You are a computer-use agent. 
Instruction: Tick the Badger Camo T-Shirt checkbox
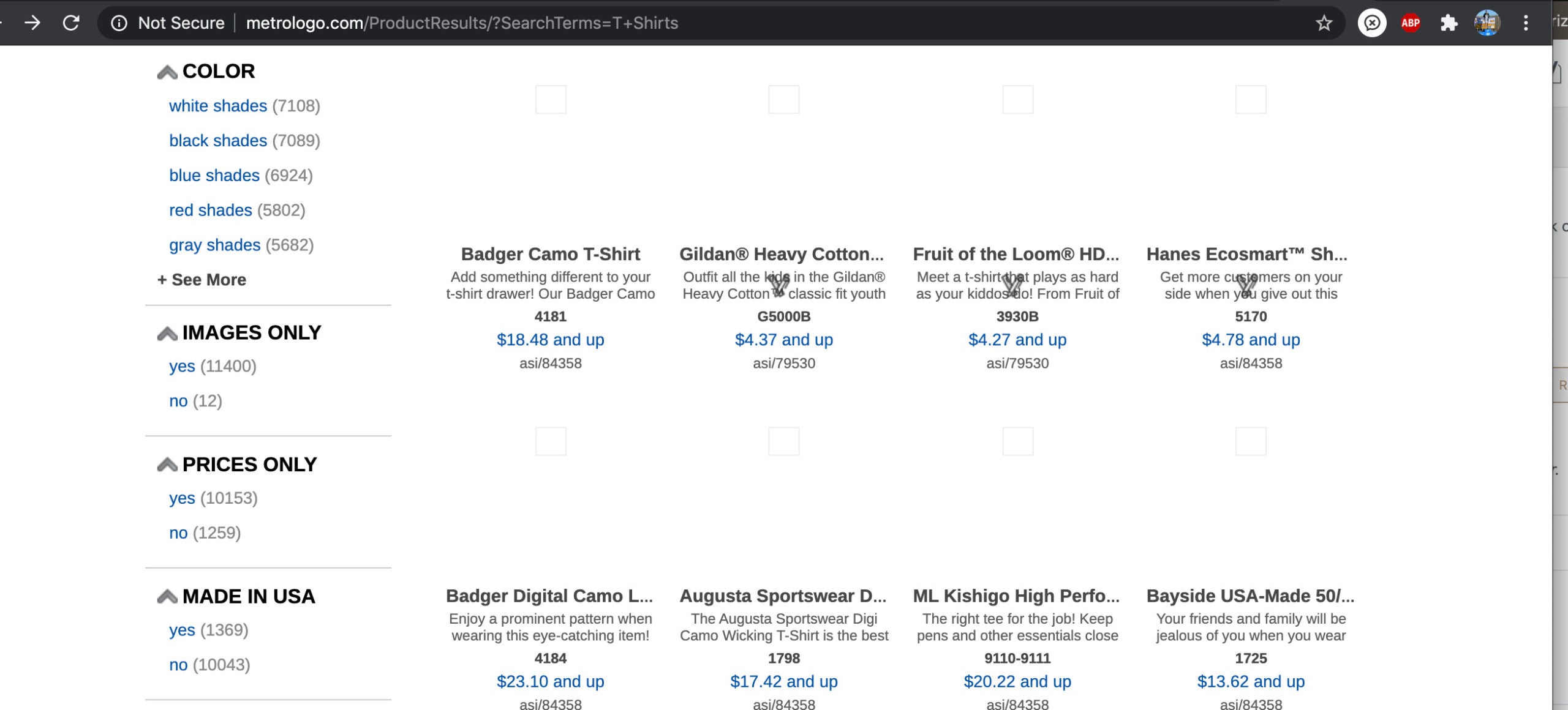tap(551, 99)
